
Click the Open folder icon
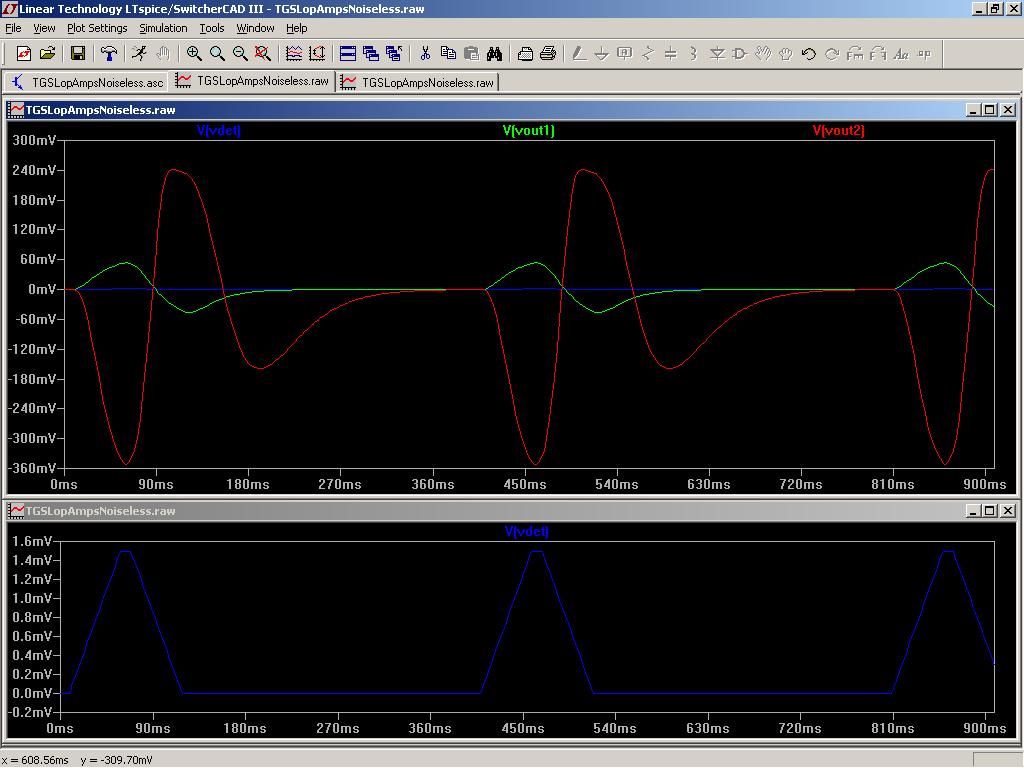click(47, 54)
